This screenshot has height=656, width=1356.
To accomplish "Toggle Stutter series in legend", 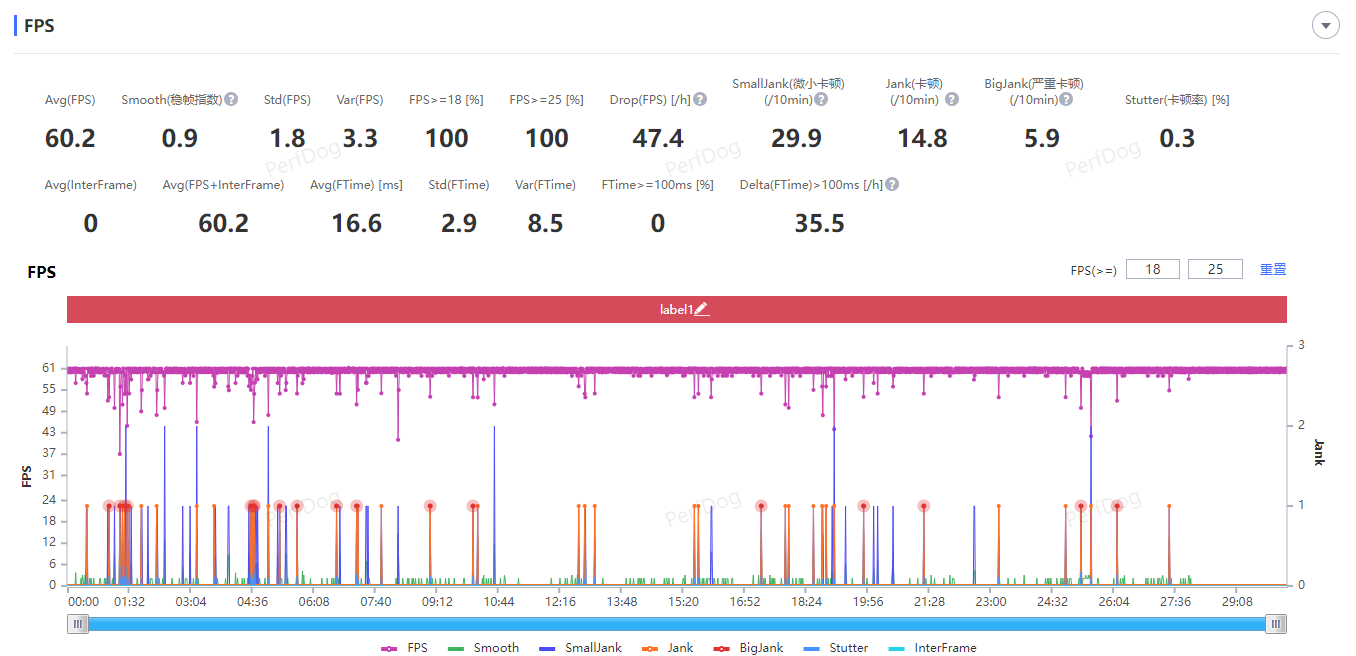I will point(835,648).
